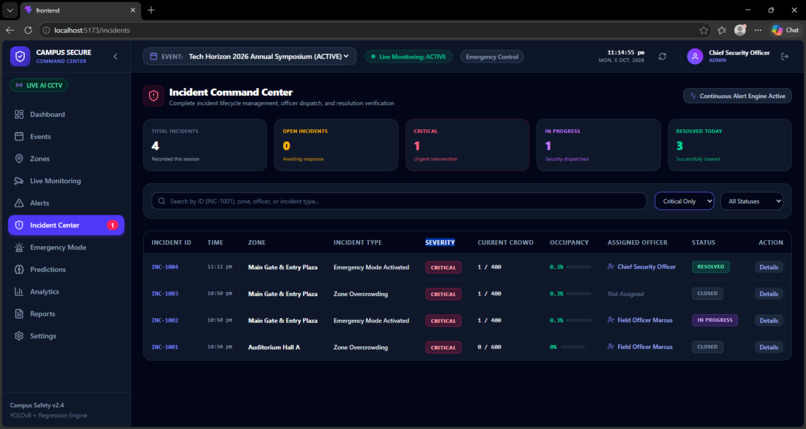The height and width of the screenshot is (429, 806).
Task: Open the Alerts page
Action: [x=66, y=203]
